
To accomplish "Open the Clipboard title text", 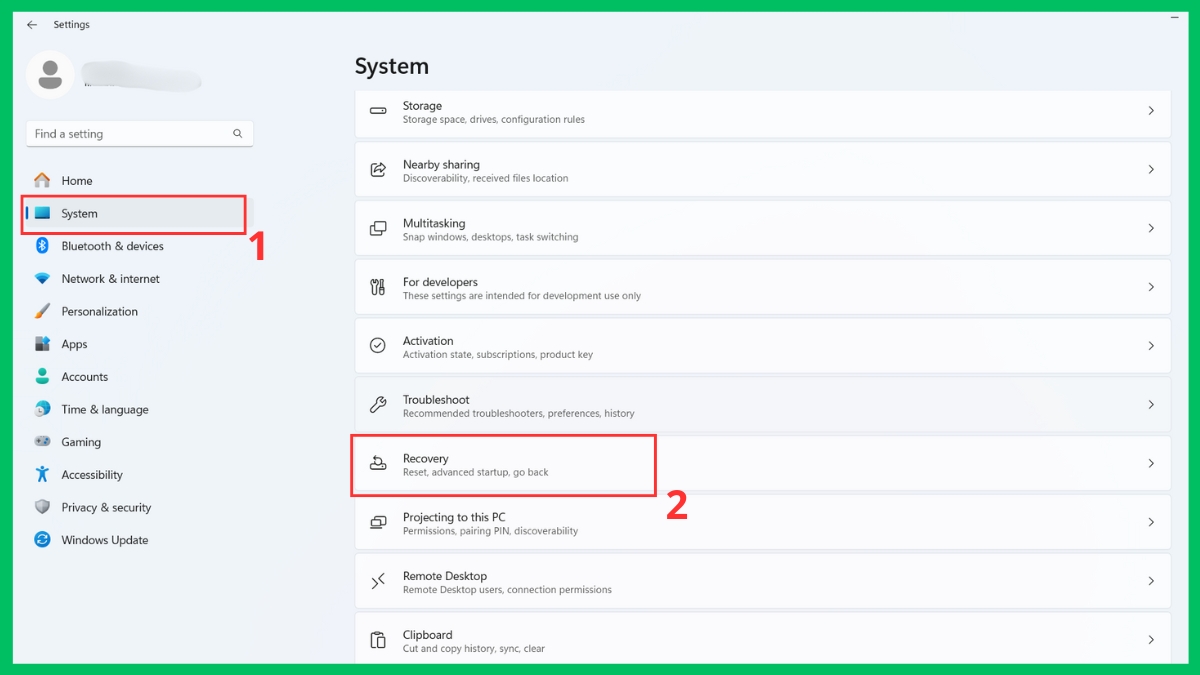I will tap(428, 635).
